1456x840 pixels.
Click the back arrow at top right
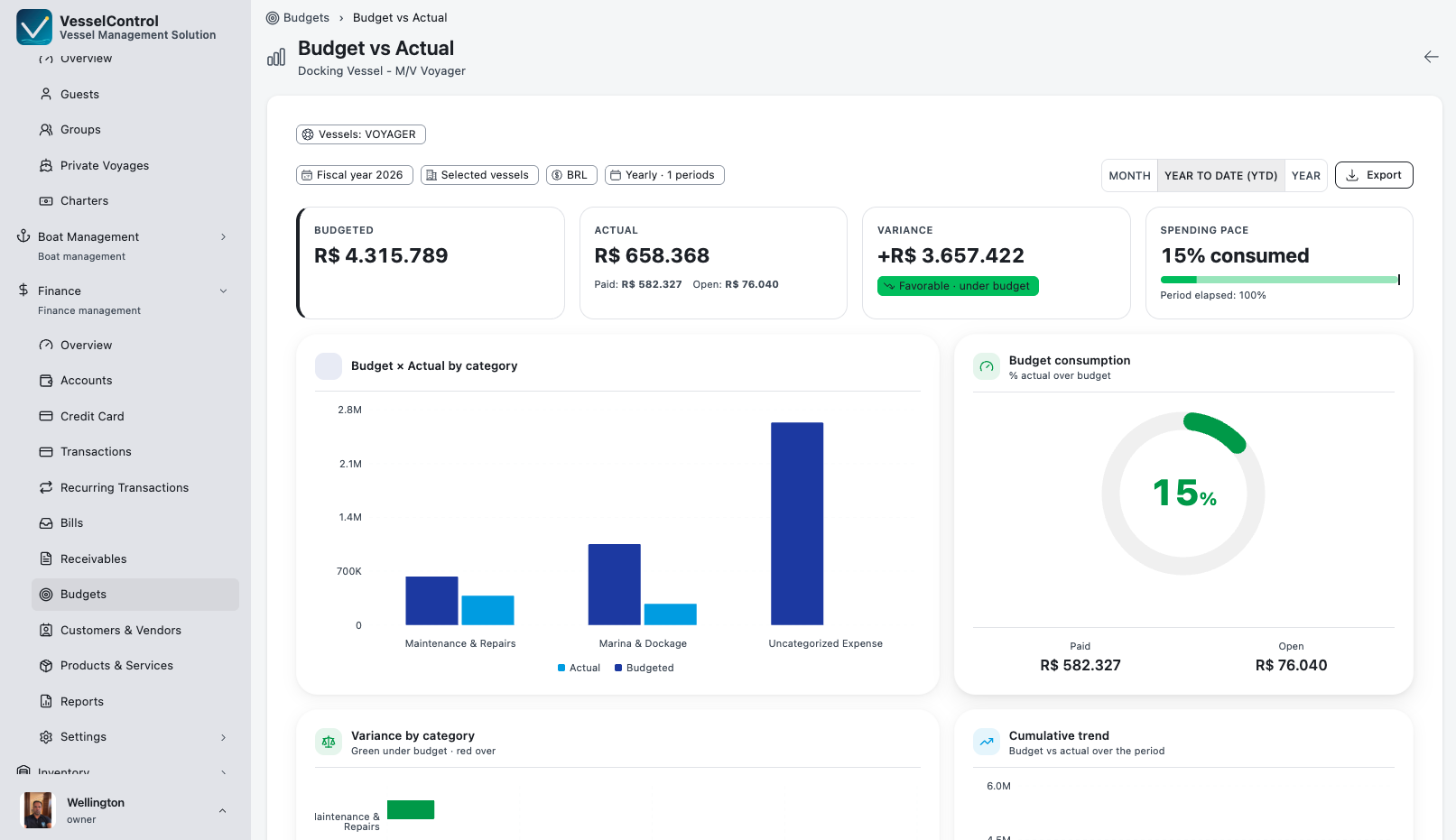pos(1431,57)
